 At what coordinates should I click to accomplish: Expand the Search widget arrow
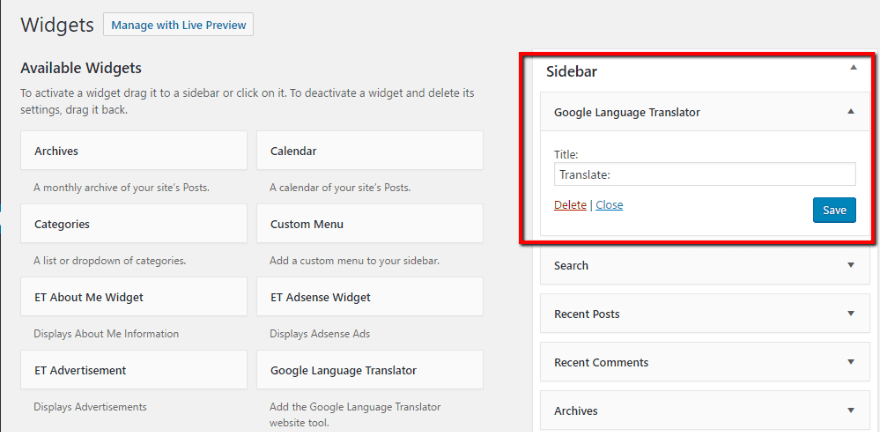[850, 265]
